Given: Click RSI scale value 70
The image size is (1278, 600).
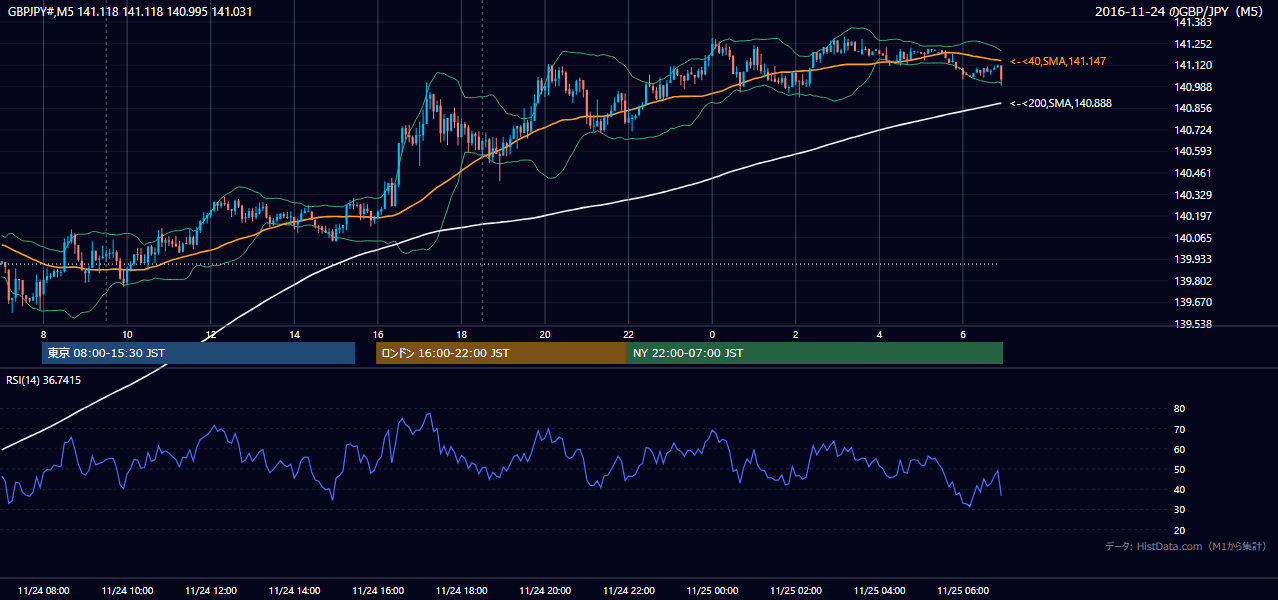Looking at the screenshot, I should [1179, 429].
